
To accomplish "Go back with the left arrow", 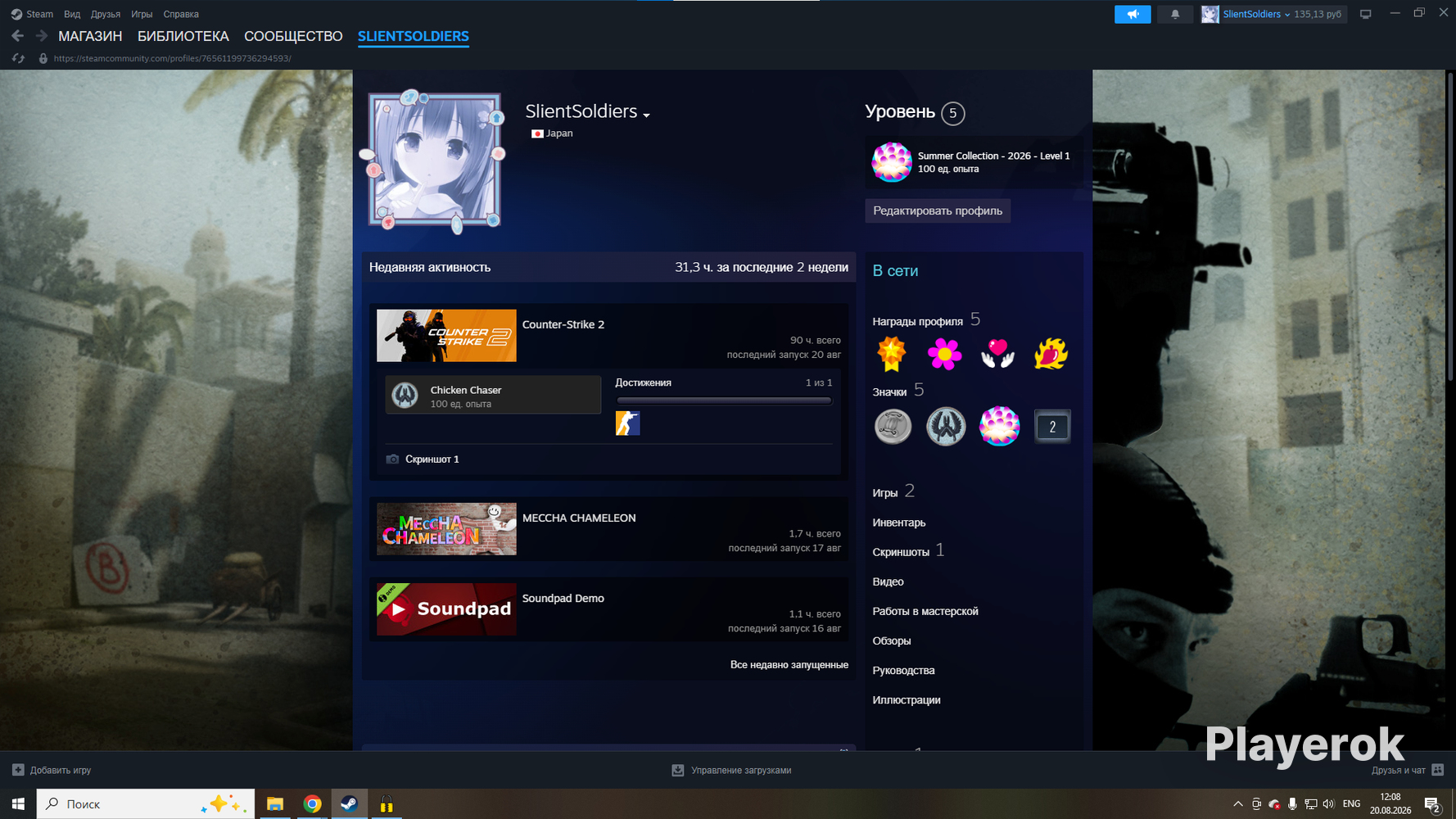I will 17,36.
